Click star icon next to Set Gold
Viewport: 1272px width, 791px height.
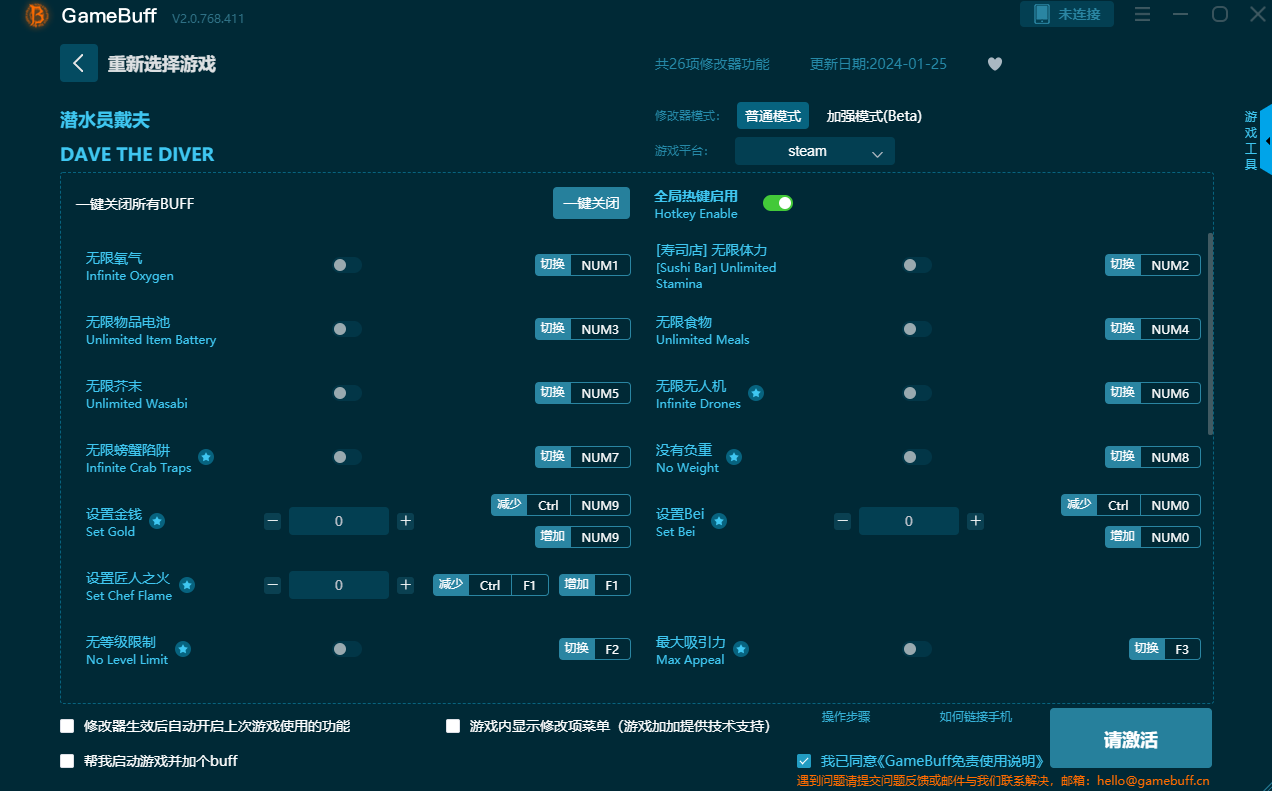[x=157, y=521]
